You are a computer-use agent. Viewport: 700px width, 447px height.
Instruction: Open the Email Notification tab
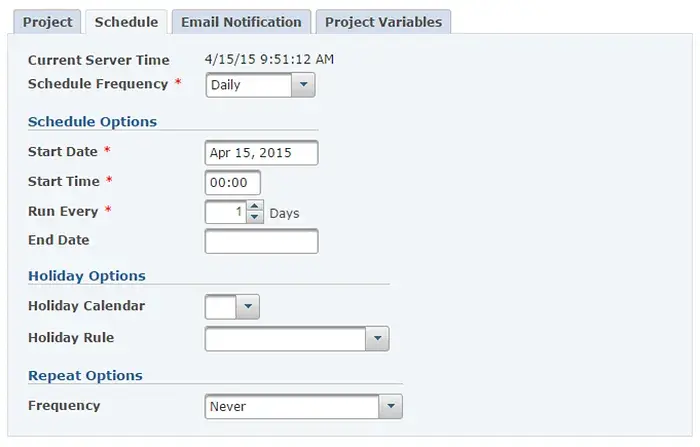(241, 22)
